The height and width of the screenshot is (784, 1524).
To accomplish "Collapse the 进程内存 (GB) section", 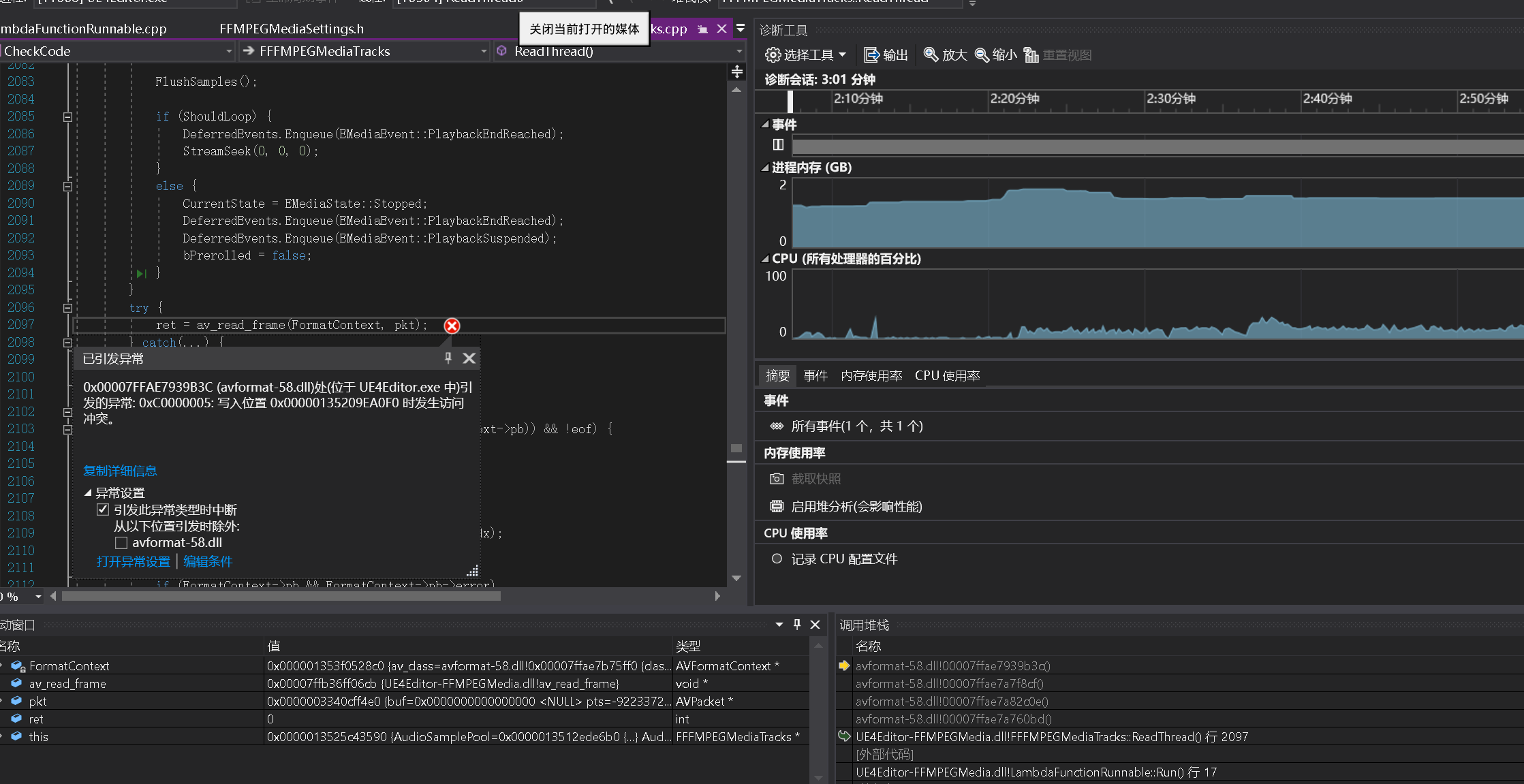I will click(x=765, y=167).
